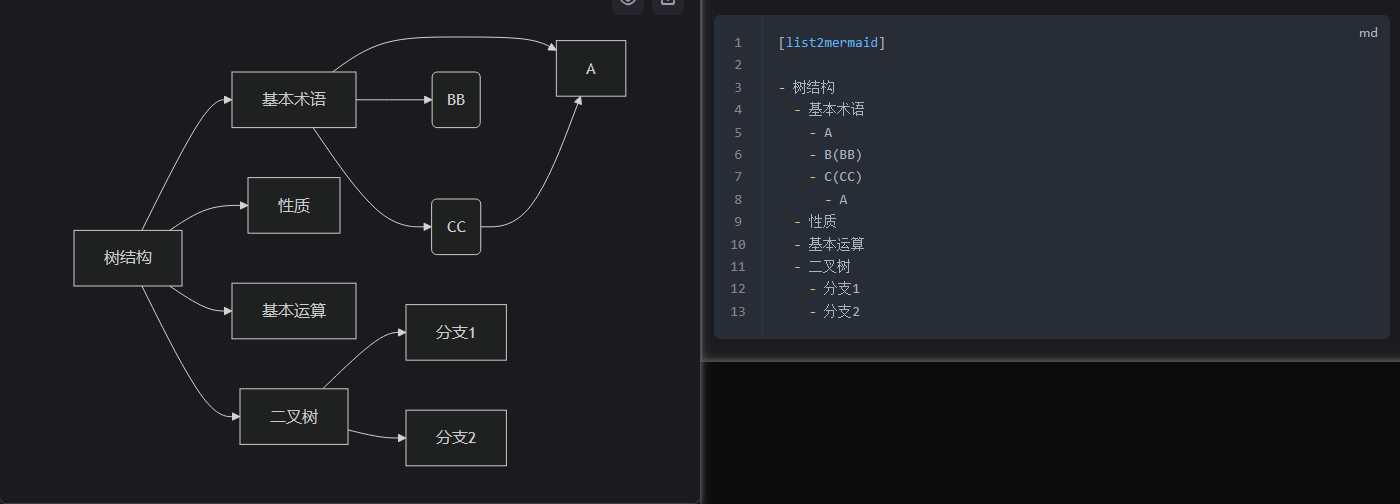Click line number 13 in the gutter
Screen dimensions: 1400x504
737,312
